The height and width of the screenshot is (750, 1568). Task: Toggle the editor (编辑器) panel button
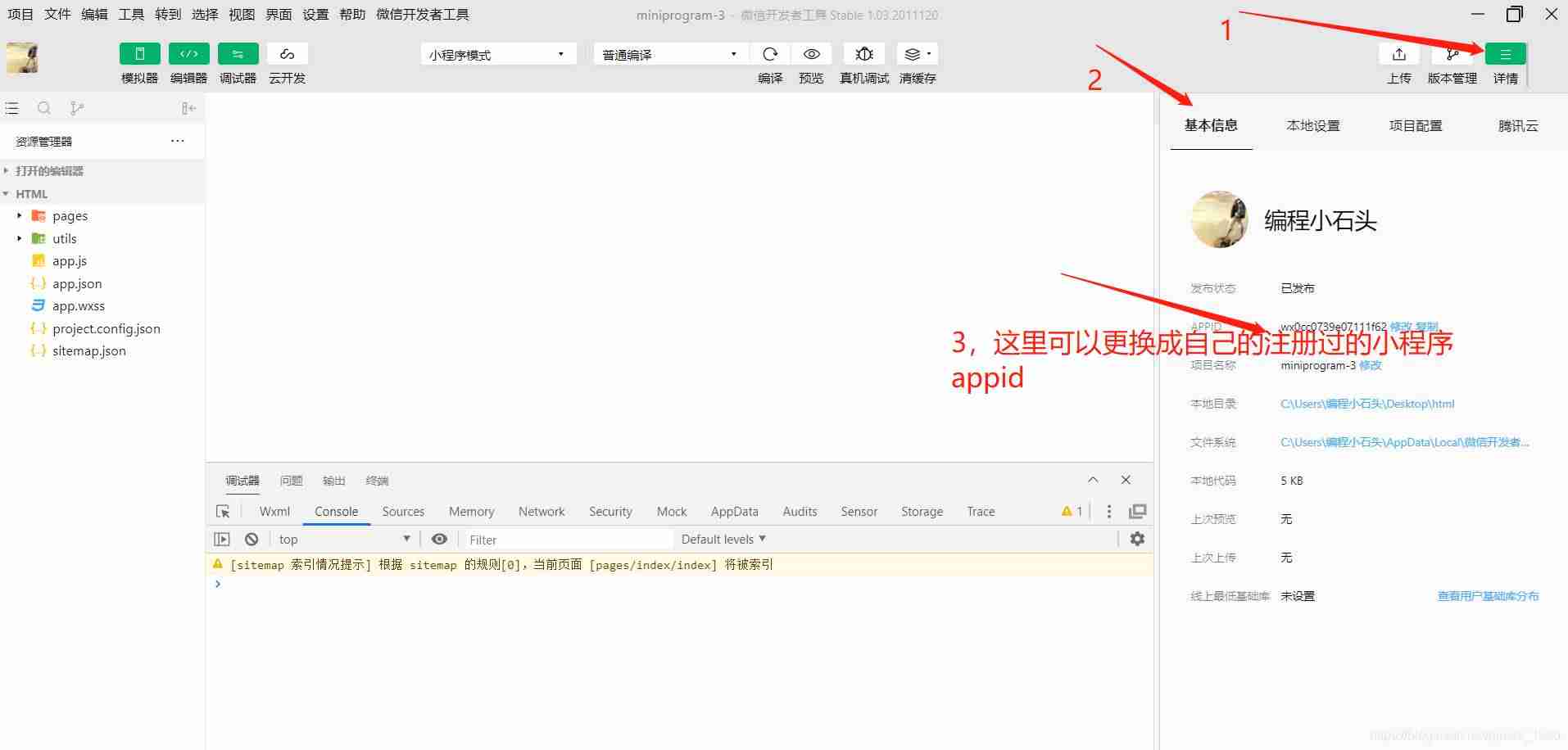pyautogui.click(x=188, y=54)
